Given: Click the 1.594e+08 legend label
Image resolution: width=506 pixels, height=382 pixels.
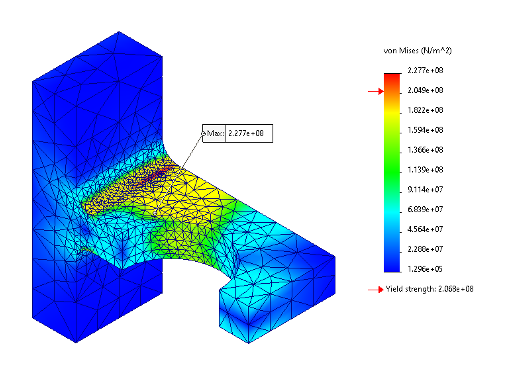Looking at the screenshot, I should (x=425, y=130).
